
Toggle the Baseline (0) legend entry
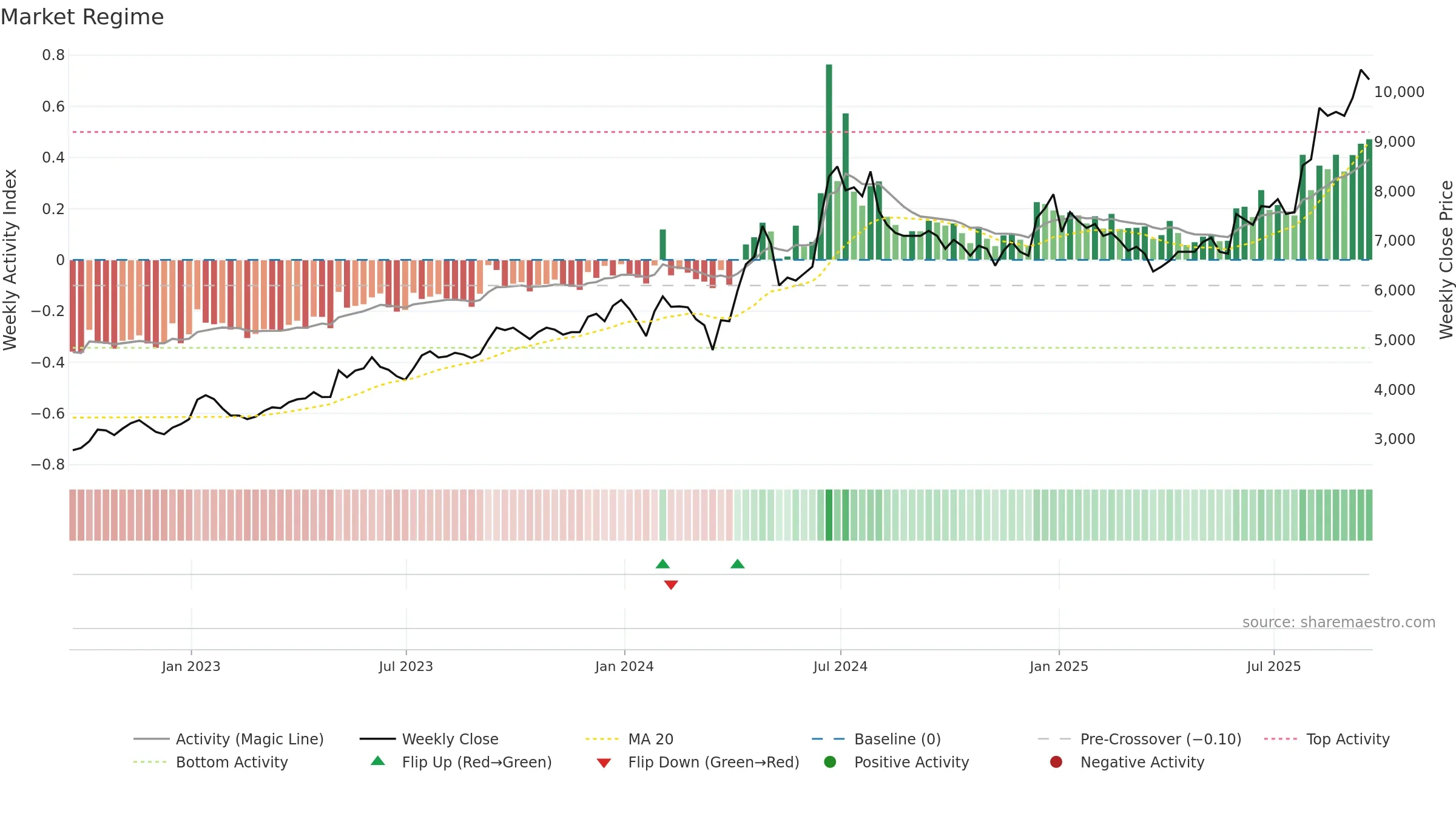tap(876, 739)
